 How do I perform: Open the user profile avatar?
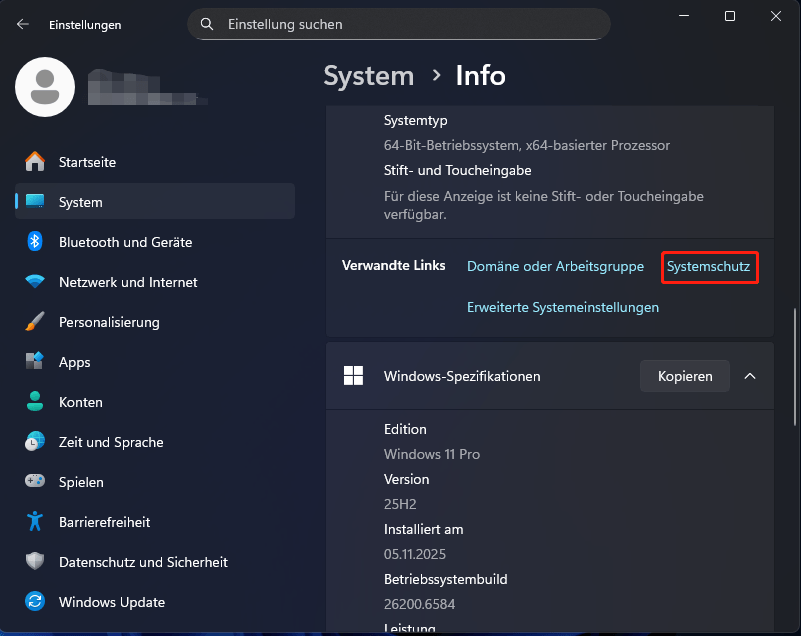pyautogui.click(x=45, y=87)
